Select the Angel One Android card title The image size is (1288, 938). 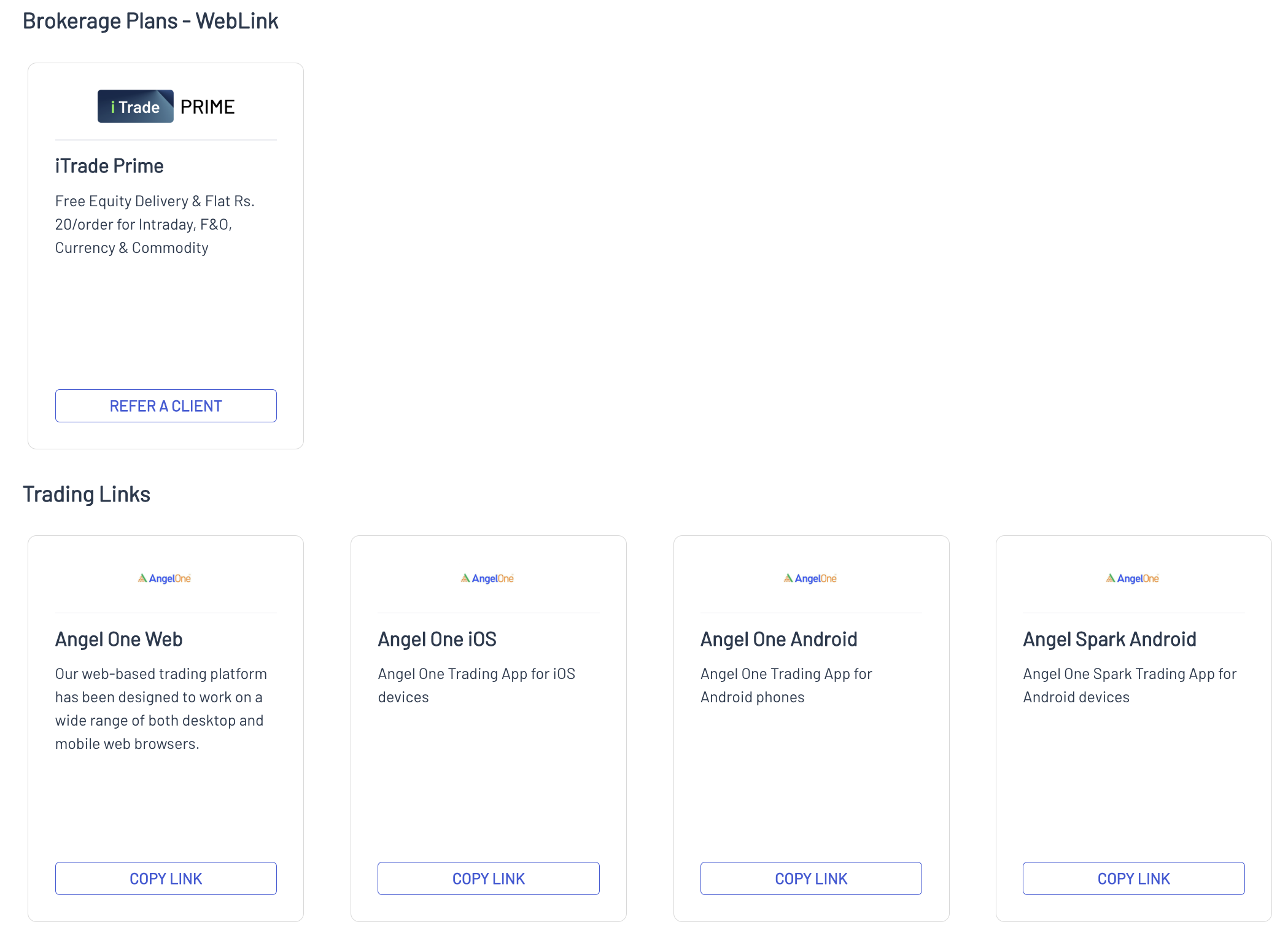click(x=778, y=640)
